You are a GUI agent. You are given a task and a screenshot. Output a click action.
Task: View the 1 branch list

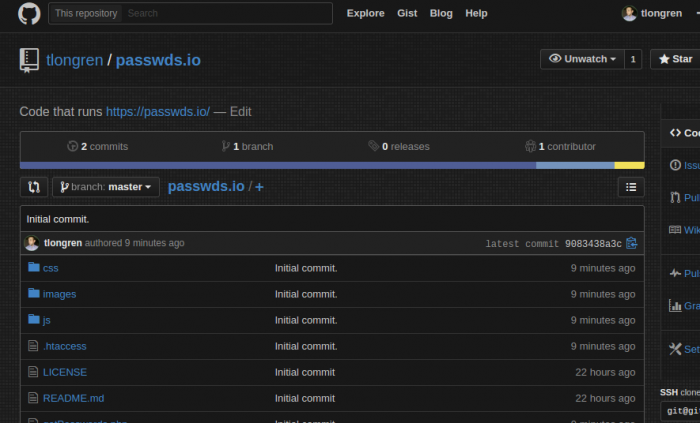[x=247, y=146]
